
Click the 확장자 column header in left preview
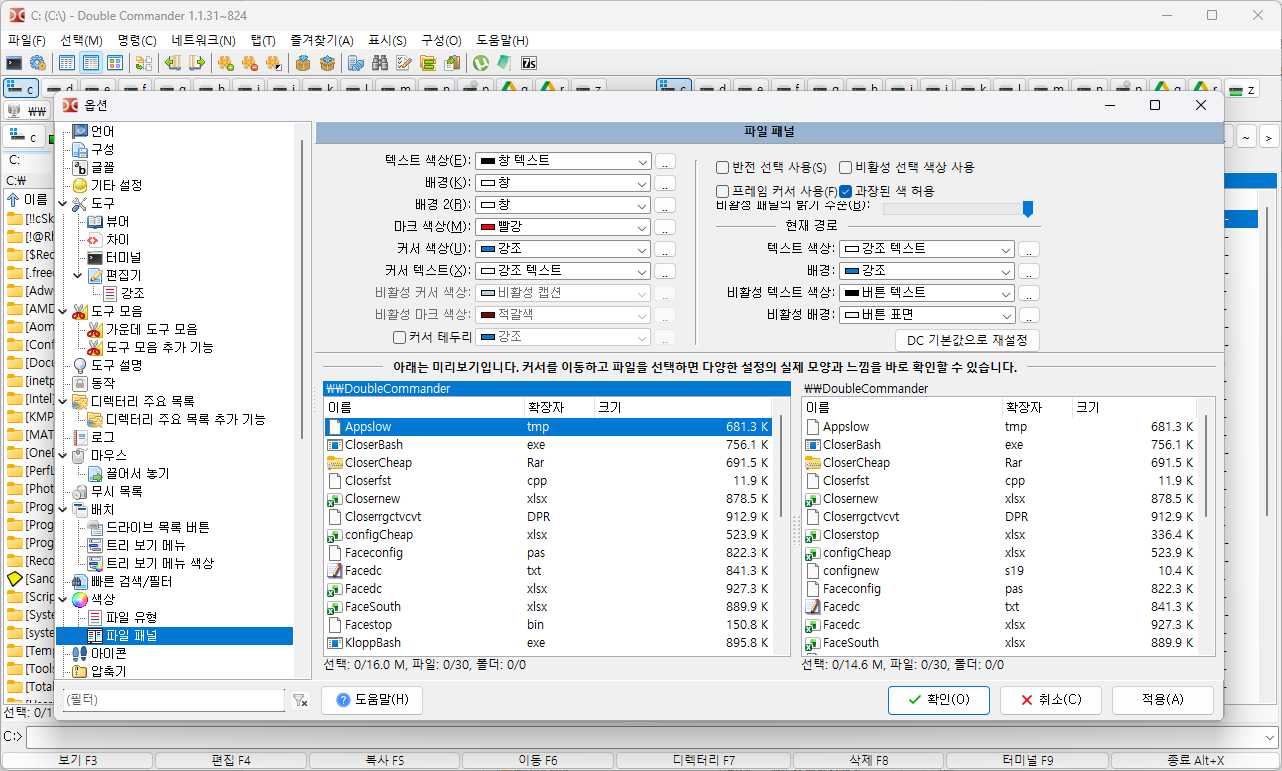(x=558, y=408)
